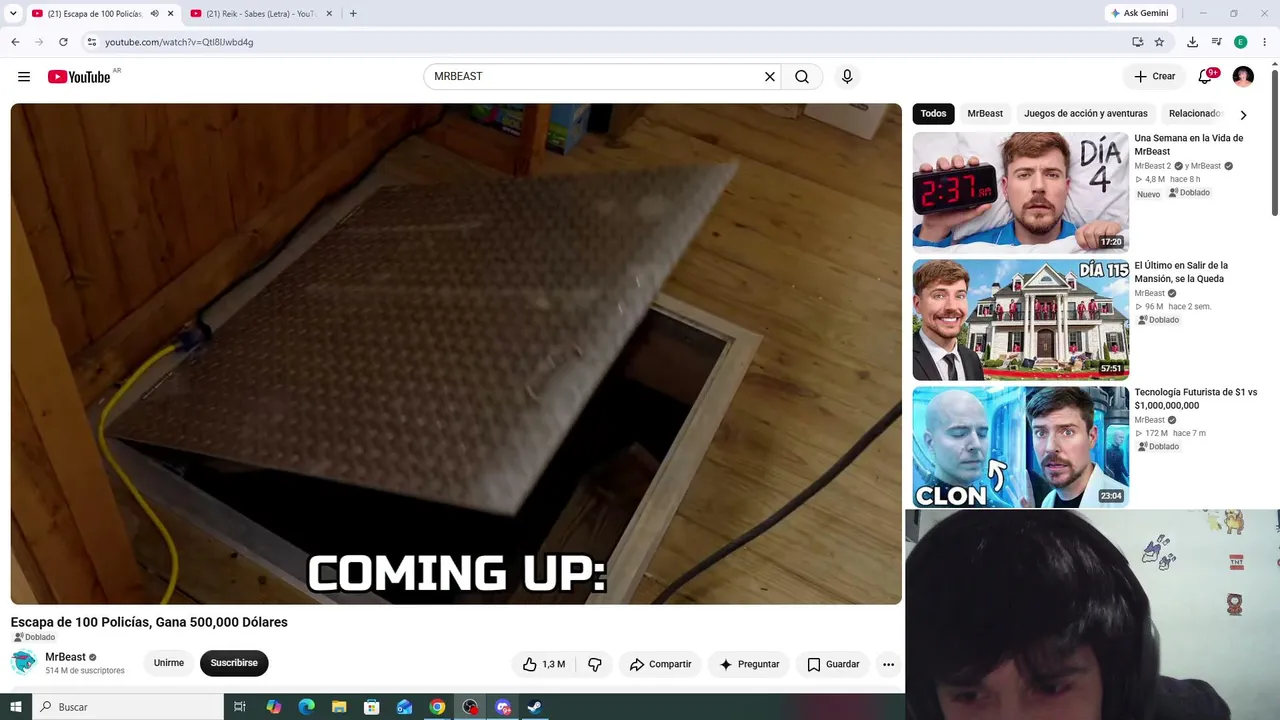This screenshot has width=1280, height=720.
Task: Click the taskbar Buscar search box
Action: coord(128,707)
